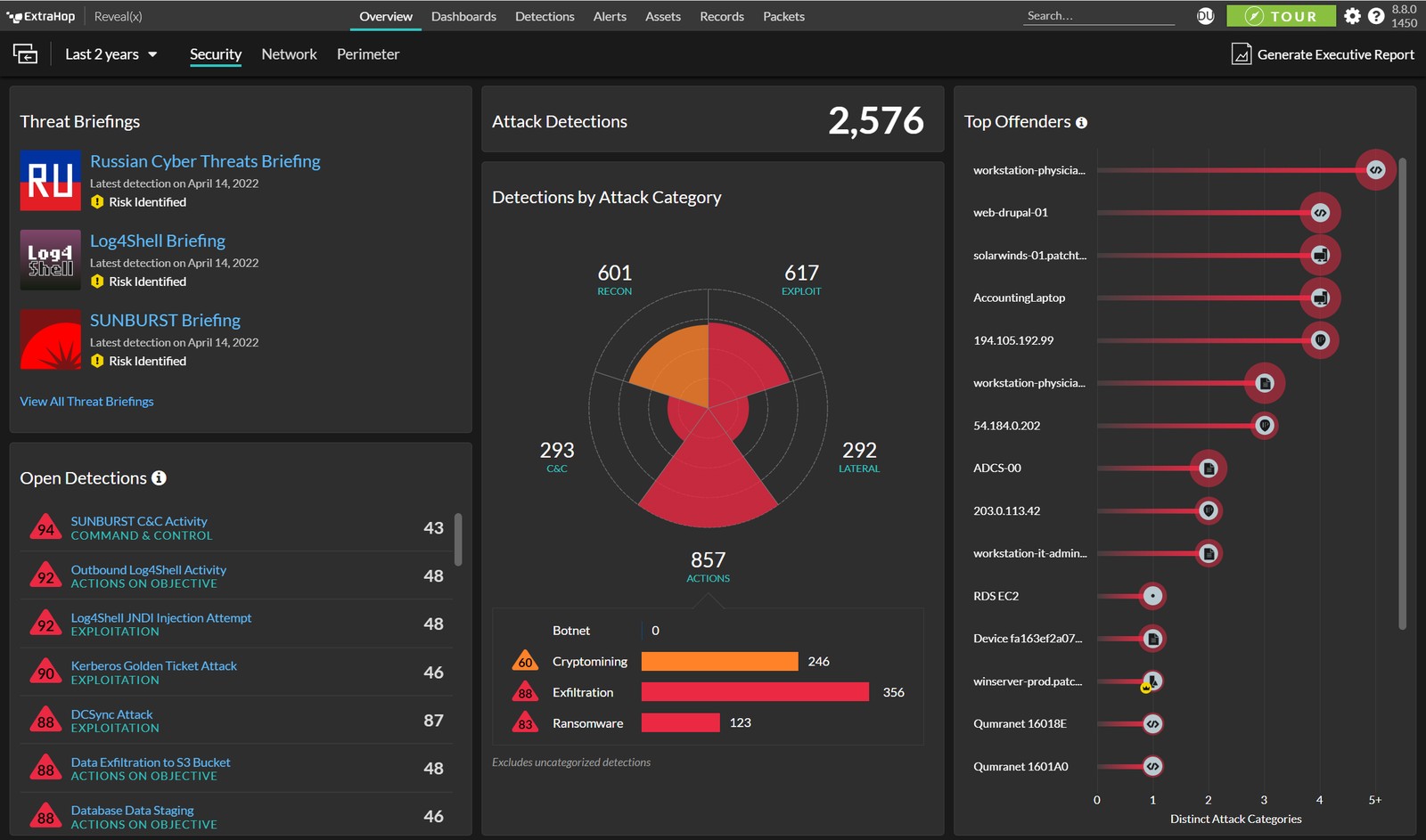Click the solarwinds-01 offender device icon

click(1320, 256)
